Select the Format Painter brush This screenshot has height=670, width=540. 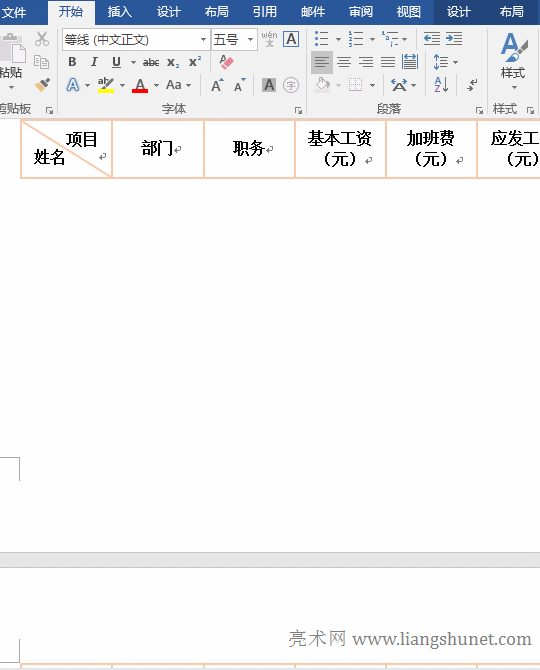pyautogui.click(x=42, y=85)
